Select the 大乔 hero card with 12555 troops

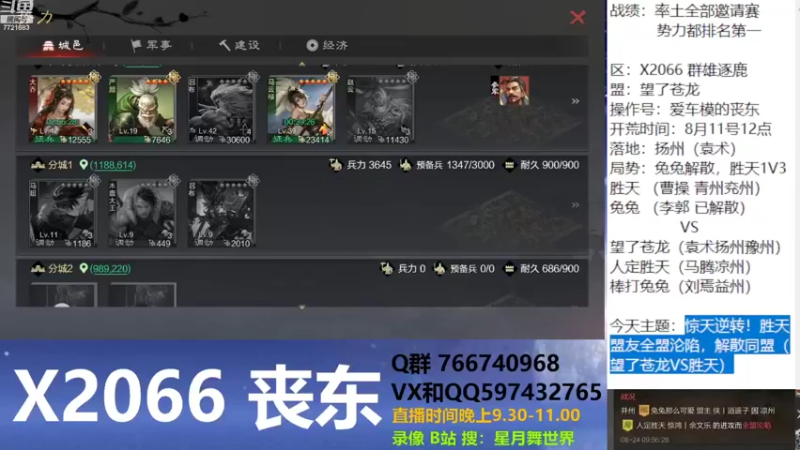click(x=62, y=110)
